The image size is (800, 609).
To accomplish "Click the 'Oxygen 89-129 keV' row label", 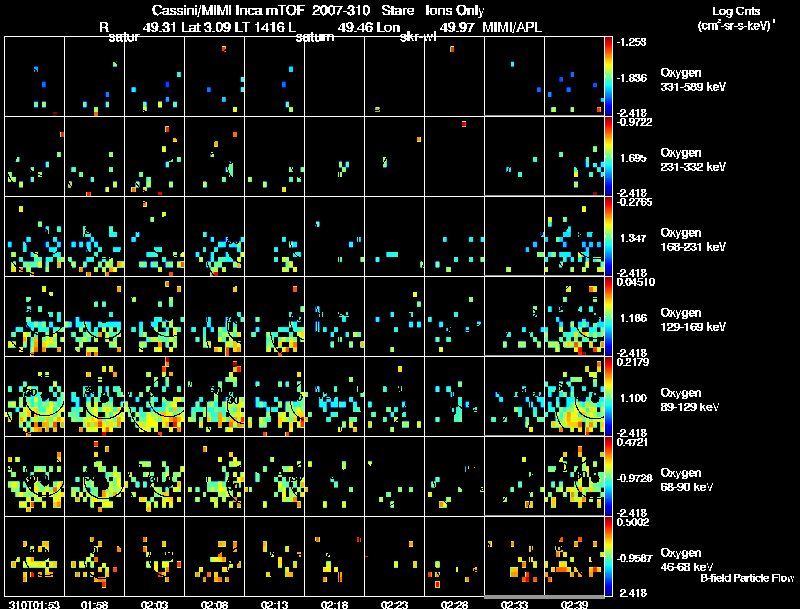I will click(690, 400).
